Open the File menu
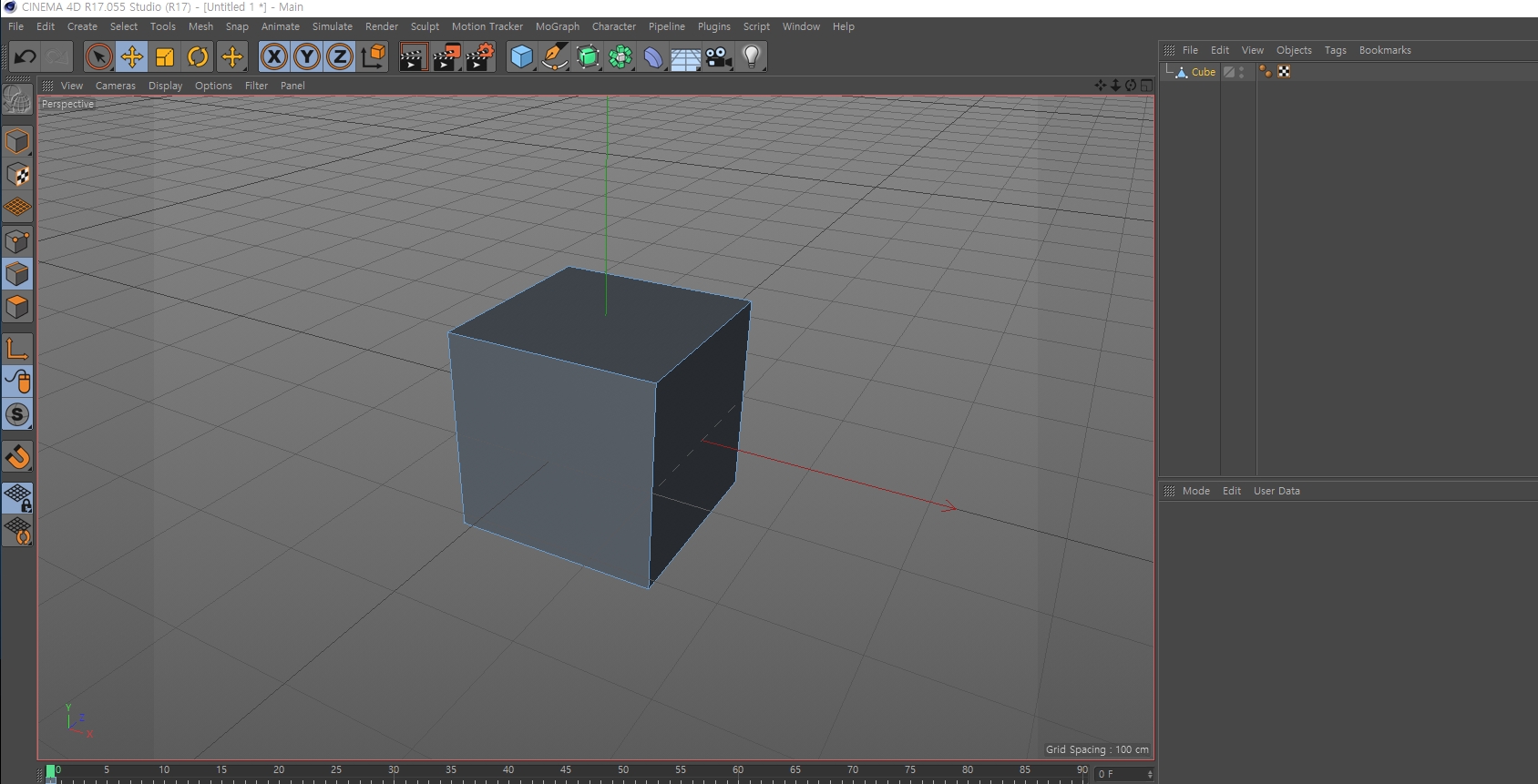 pyautogui.click(x=16, y=26)
